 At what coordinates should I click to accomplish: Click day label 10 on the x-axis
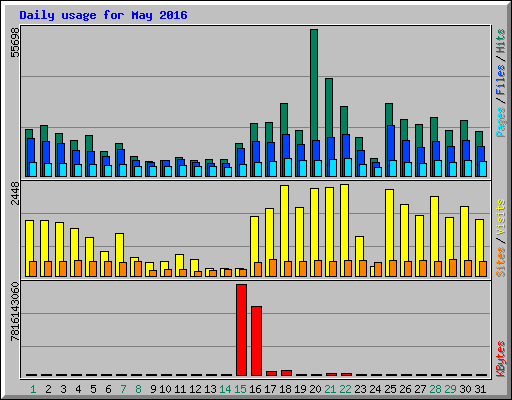pos(165,389)
